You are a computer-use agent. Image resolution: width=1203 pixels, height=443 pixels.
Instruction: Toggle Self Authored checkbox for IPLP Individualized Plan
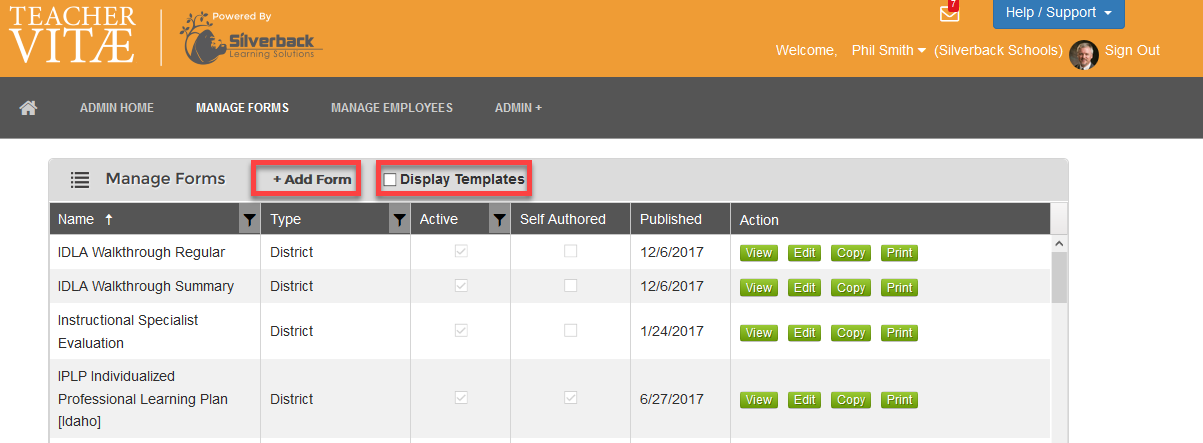pos(570,399)
